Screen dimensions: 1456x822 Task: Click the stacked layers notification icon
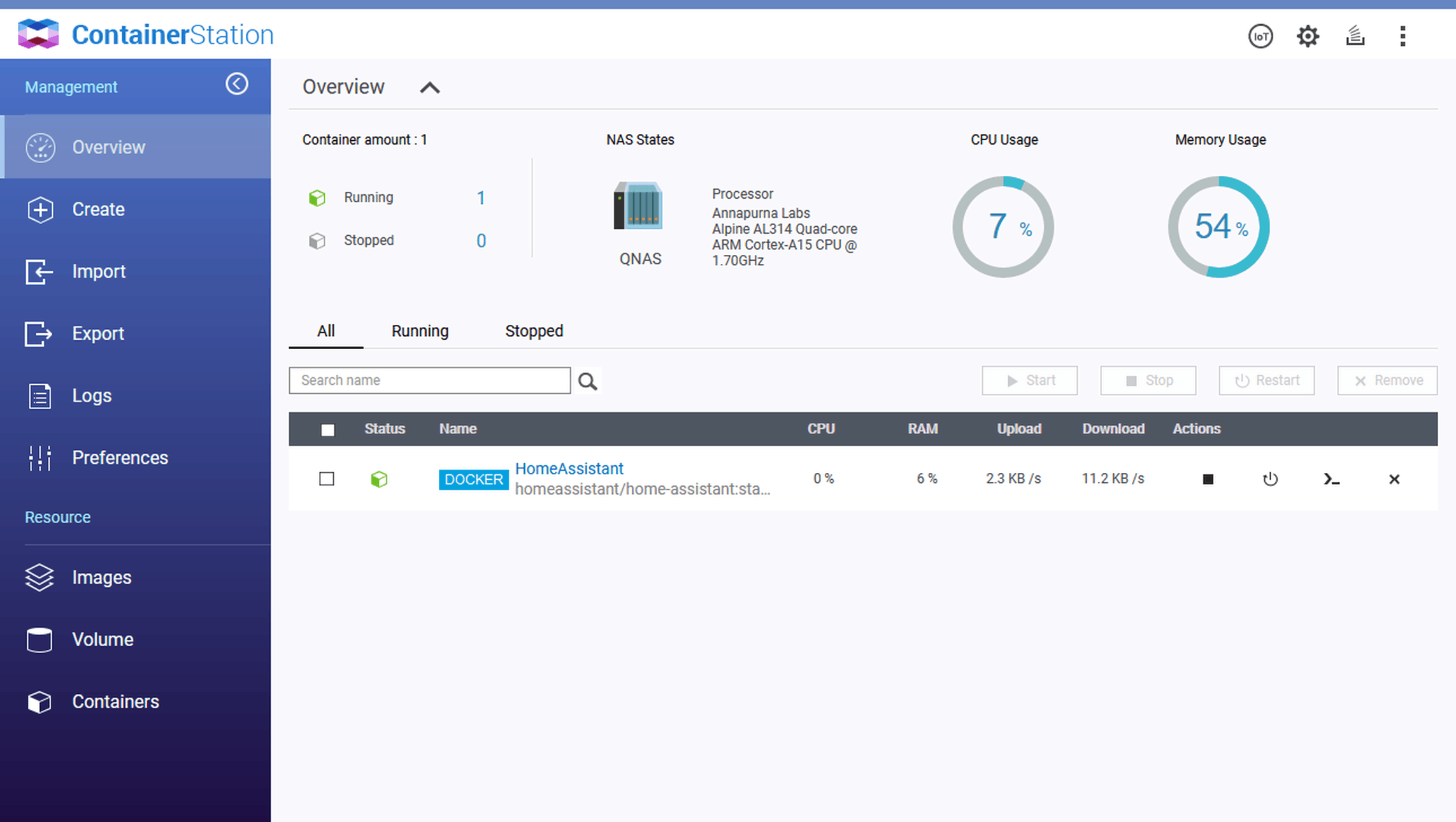[x=1355, y=36]
